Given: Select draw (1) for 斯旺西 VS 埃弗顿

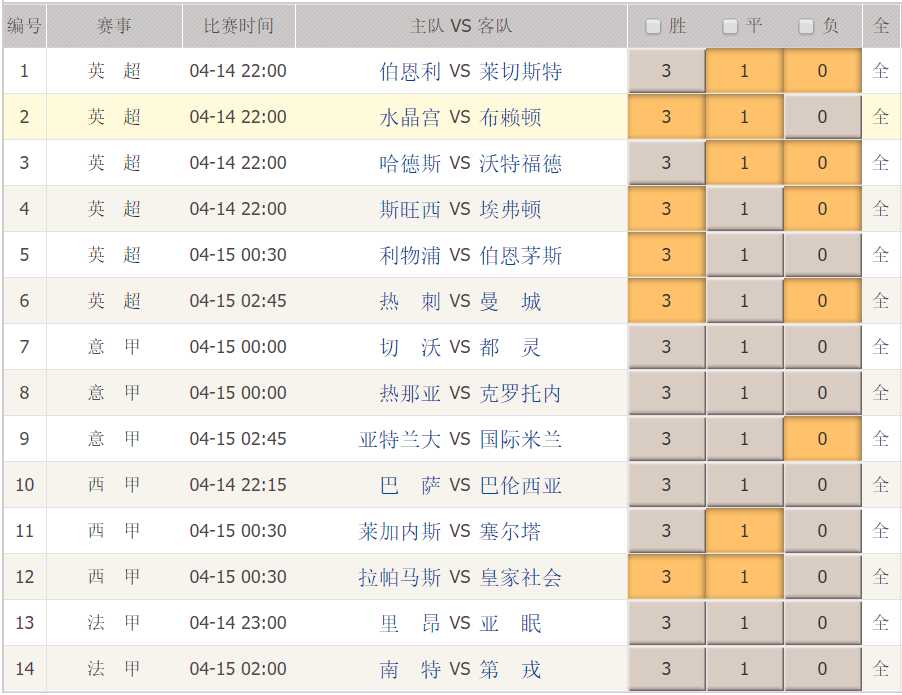Looking at the screenshot, I should coord(744,209).
